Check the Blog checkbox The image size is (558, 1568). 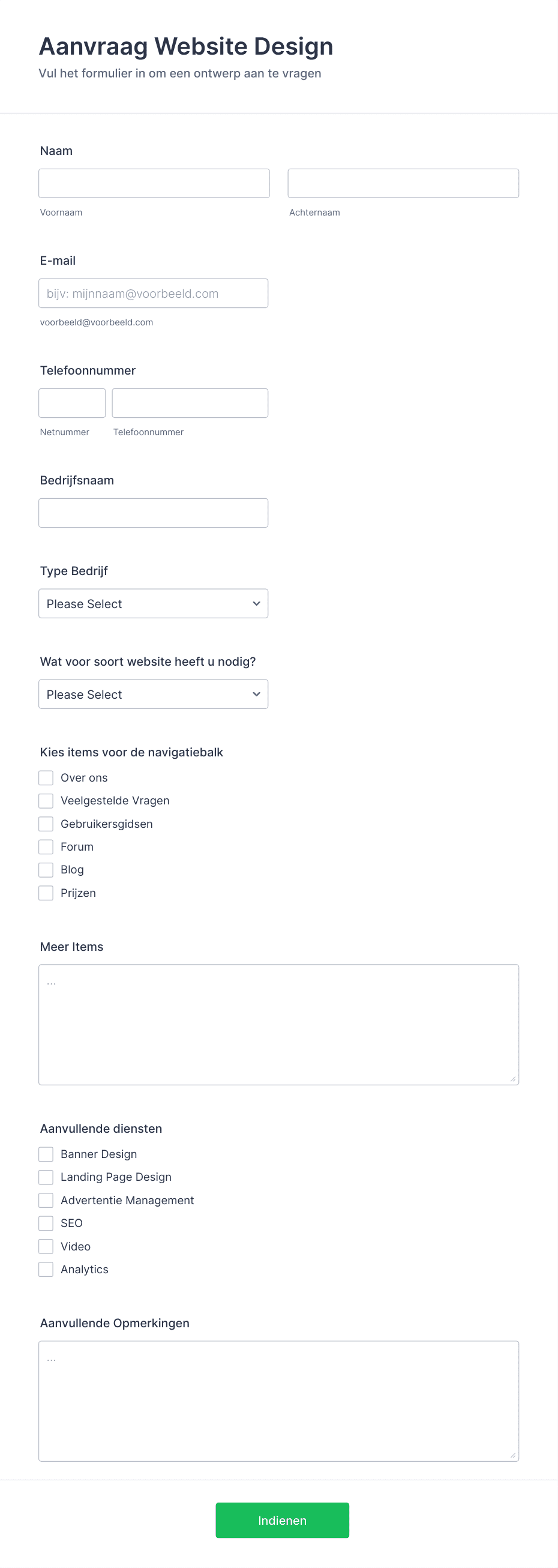46,870
